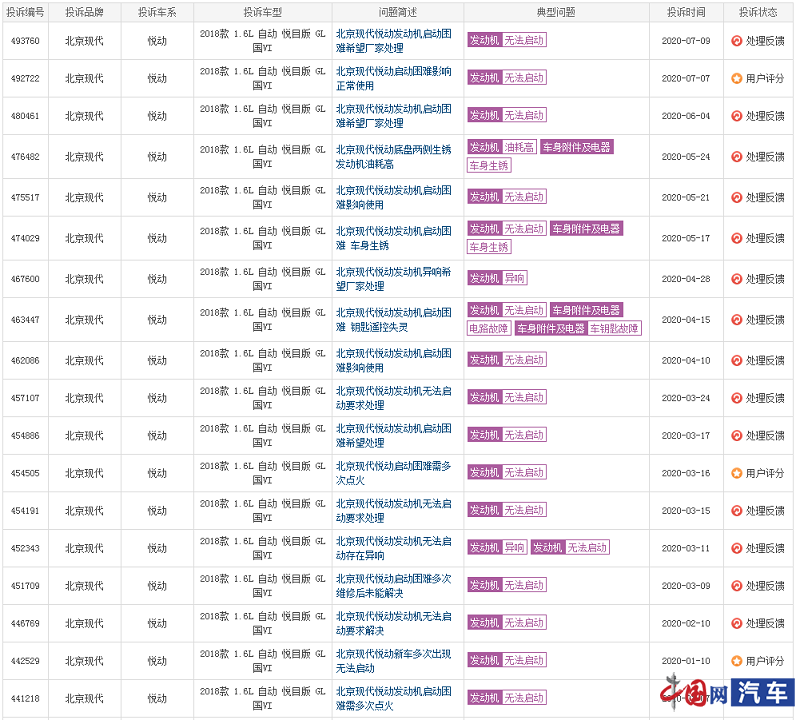
Task: Click the orange 用户评分 star for complaint 492722
Action: (x=737, y=78)
